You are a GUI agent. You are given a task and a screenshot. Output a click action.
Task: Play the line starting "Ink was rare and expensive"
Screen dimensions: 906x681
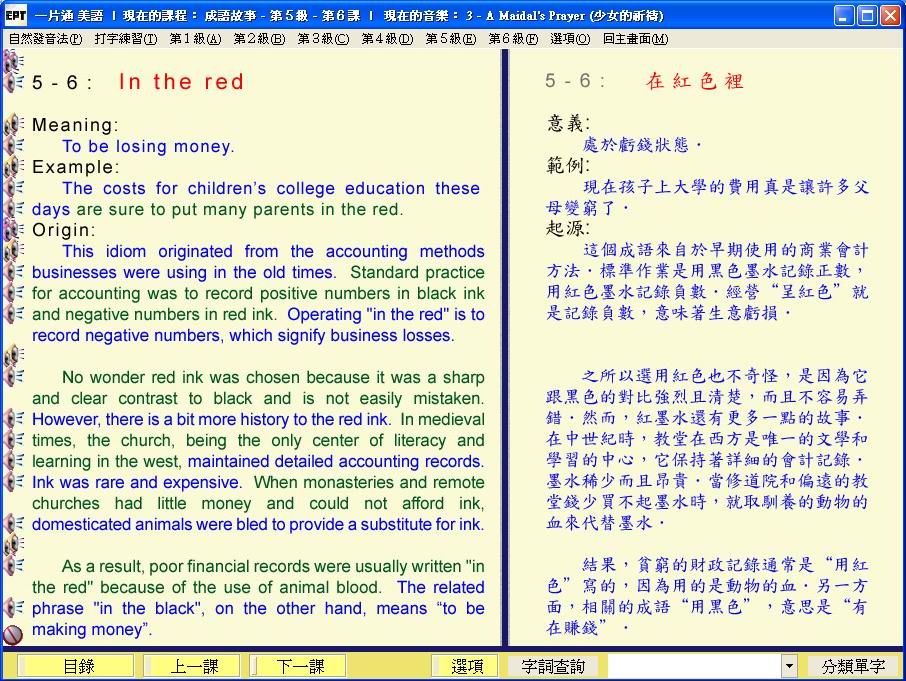(14, 482)
